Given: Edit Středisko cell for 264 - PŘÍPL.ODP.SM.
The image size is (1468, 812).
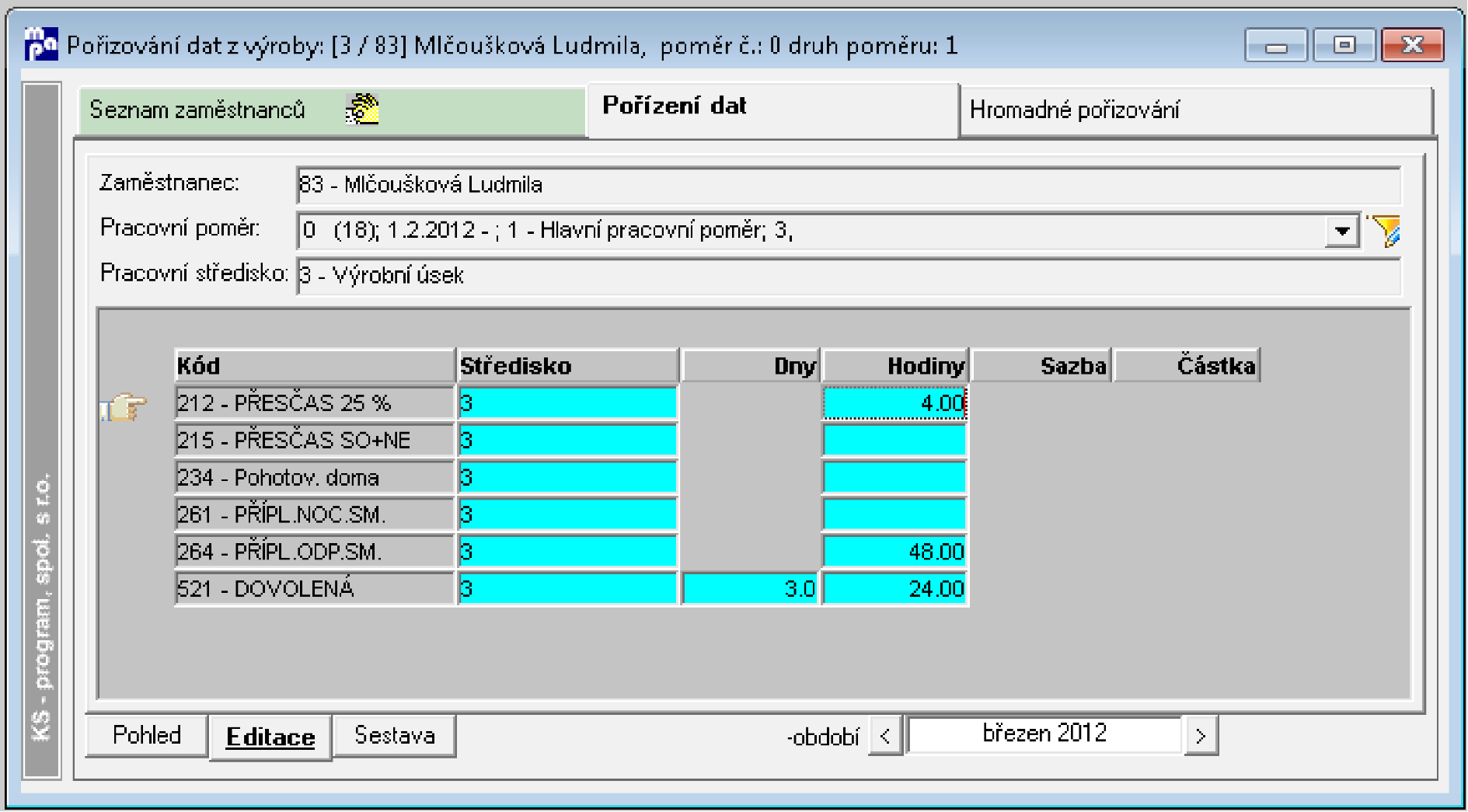Looking at the screenshot, I should 567,552.
